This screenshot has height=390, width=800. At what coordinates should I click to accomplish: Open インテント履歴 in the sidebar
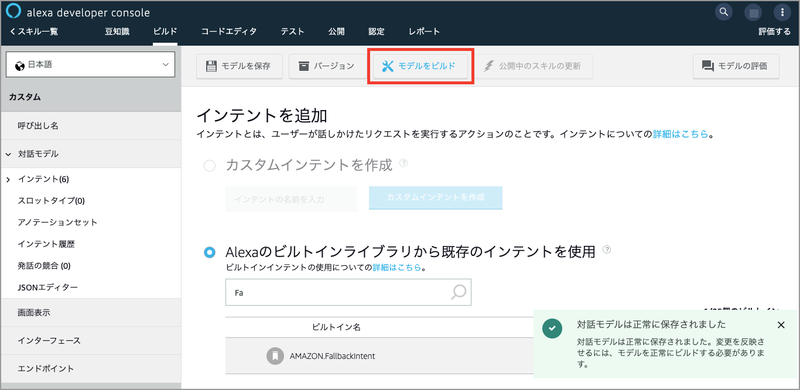point(46,244)
